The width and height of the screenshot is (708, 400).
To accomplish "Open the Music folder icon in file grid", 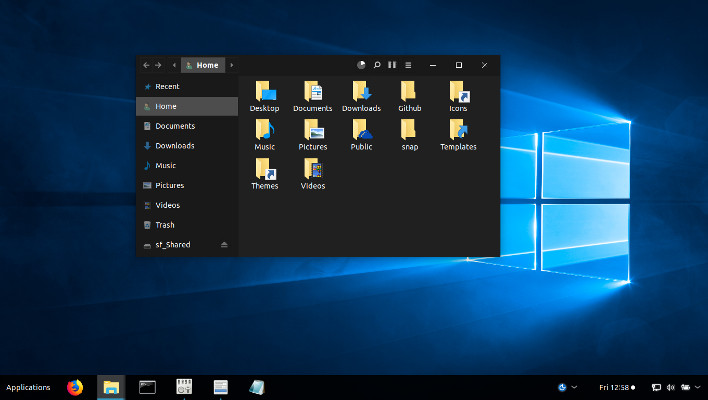I will tap(265, 135).
